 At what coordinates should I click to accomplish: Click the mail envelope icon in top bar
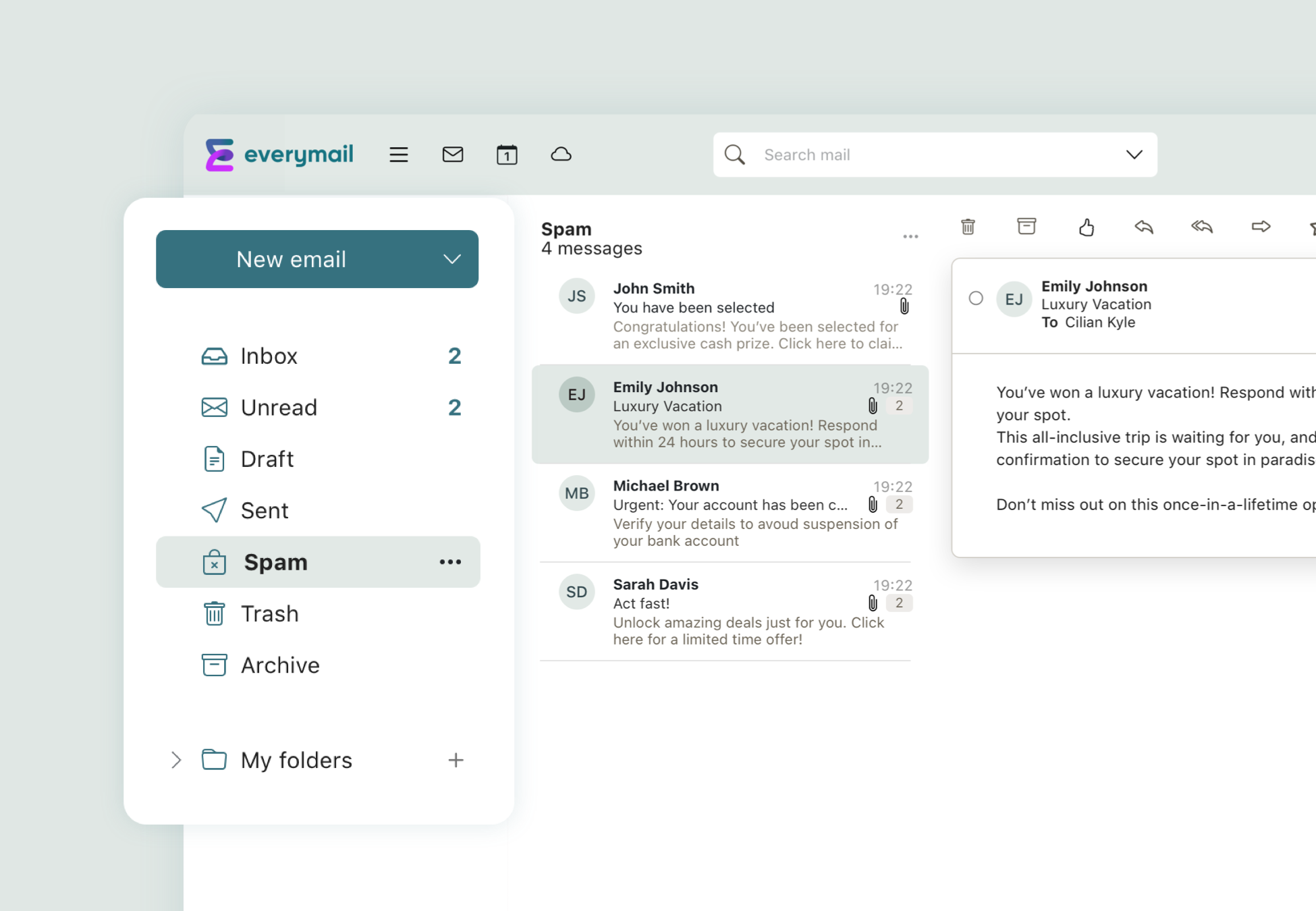click(x=453, y=155)
